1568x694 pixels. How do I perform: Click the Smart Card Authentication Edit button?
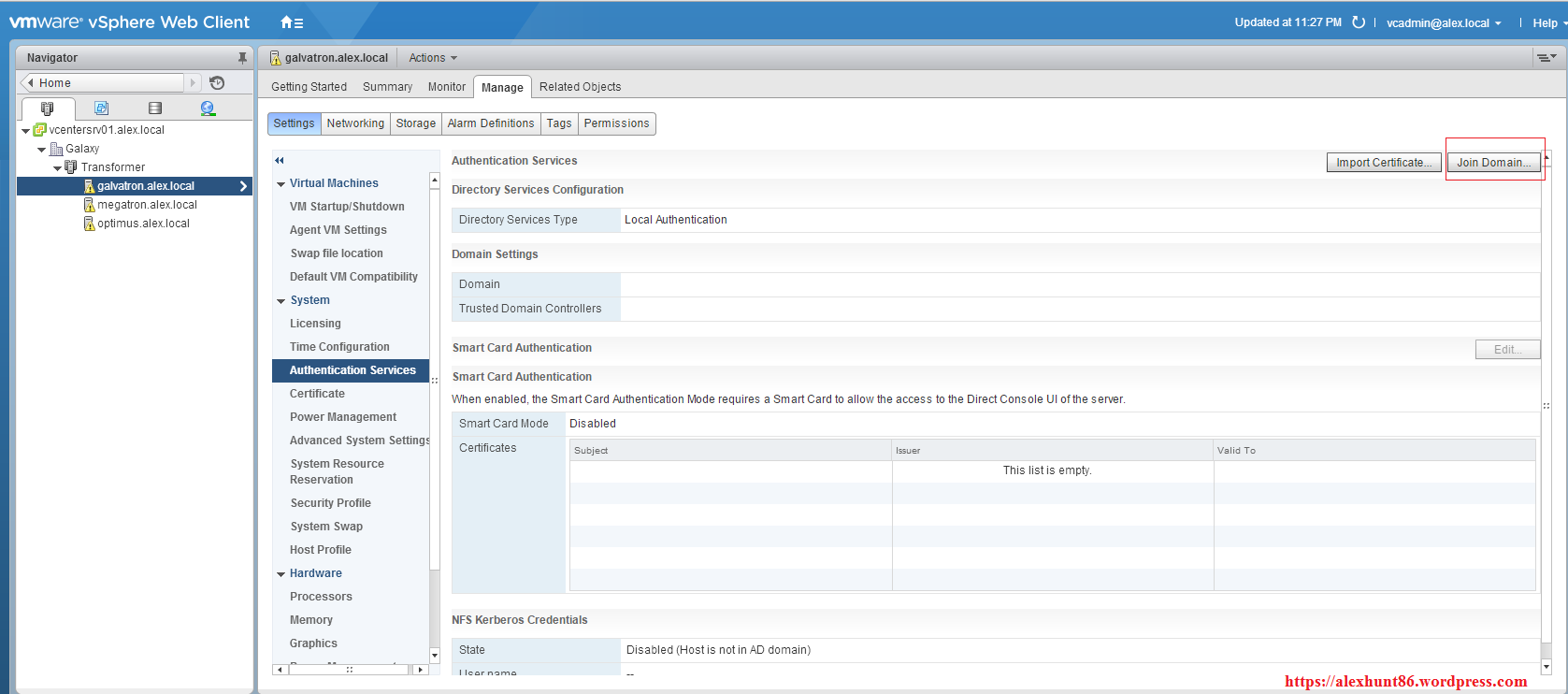[x=1507, y=349]
